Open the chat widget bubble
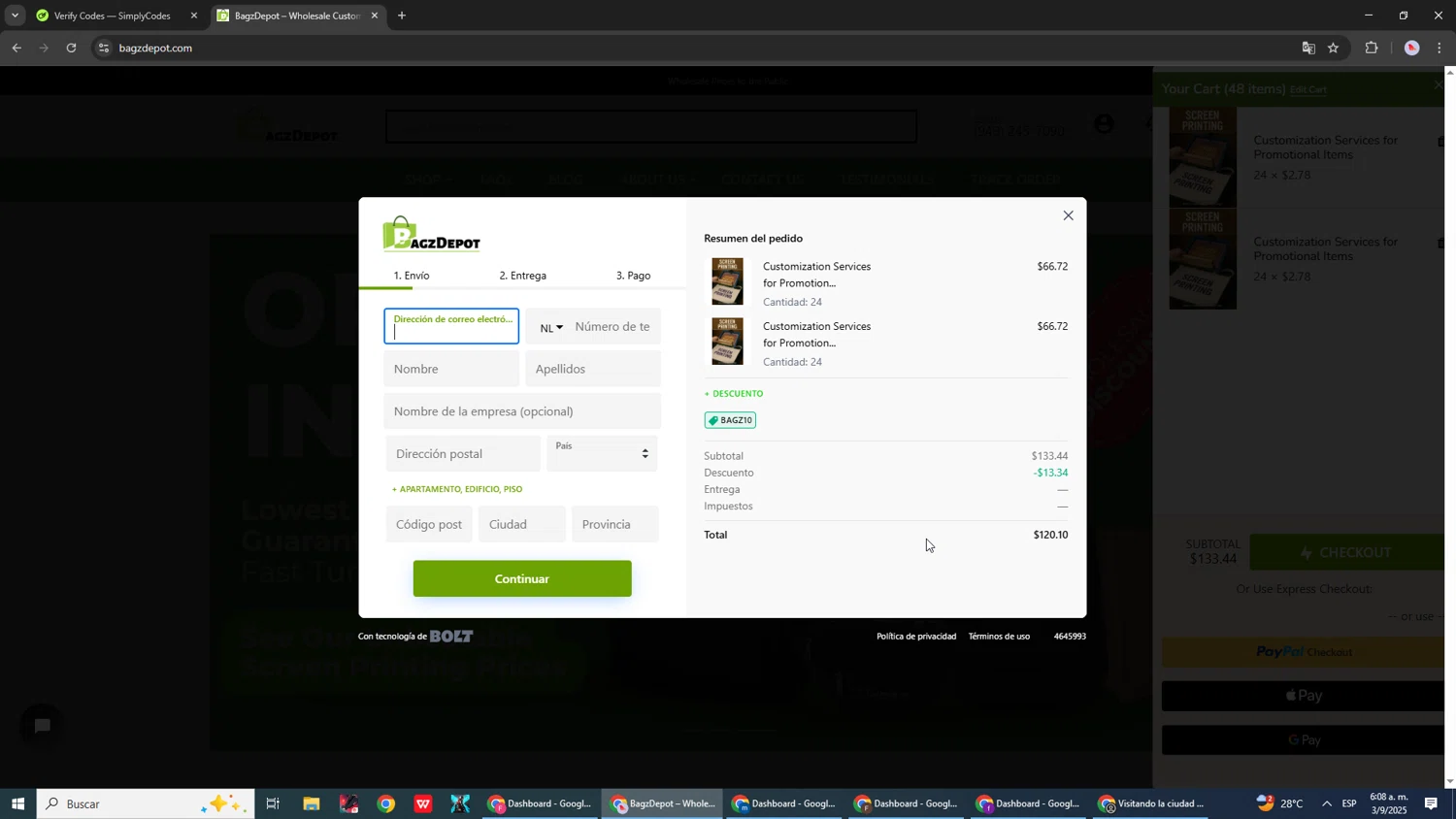Screen dimensions: 1456x819 click(43, 726)
